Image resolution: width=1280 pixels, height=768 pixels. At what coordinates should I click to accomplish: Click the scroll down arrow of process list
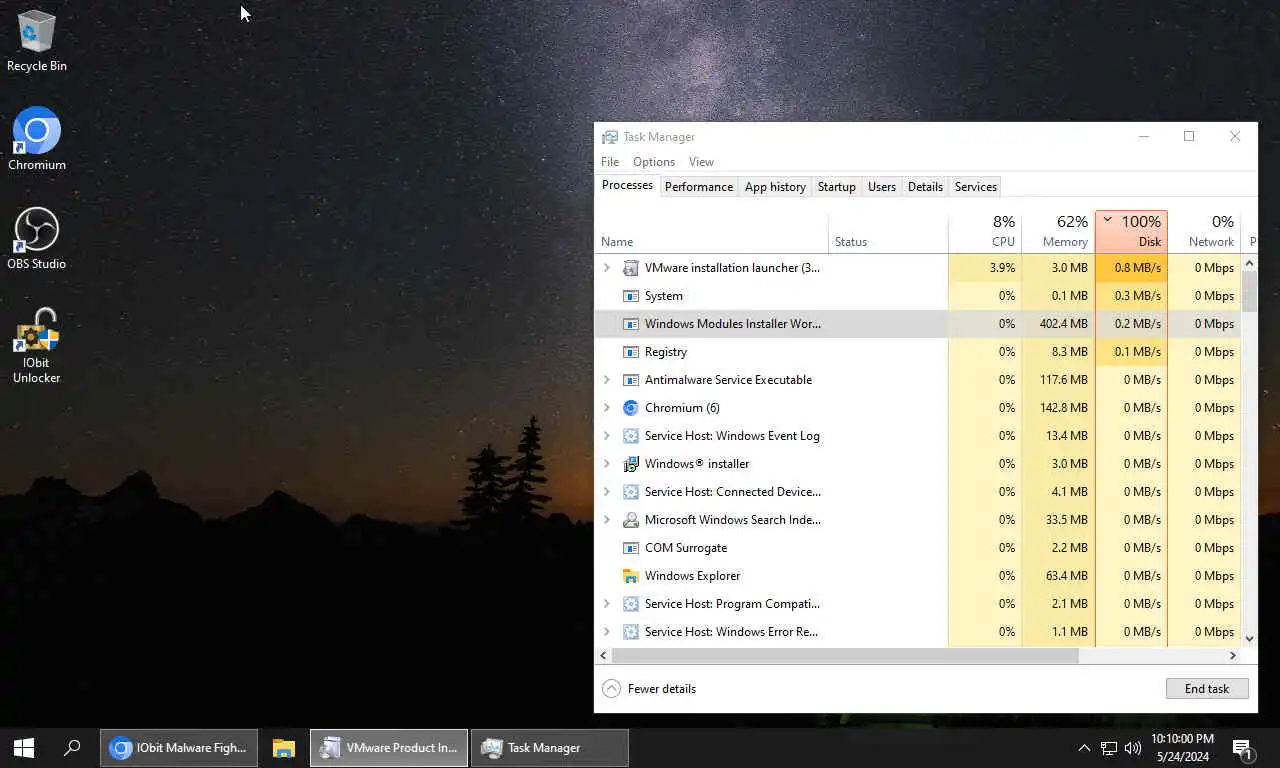coord(1249,638)
